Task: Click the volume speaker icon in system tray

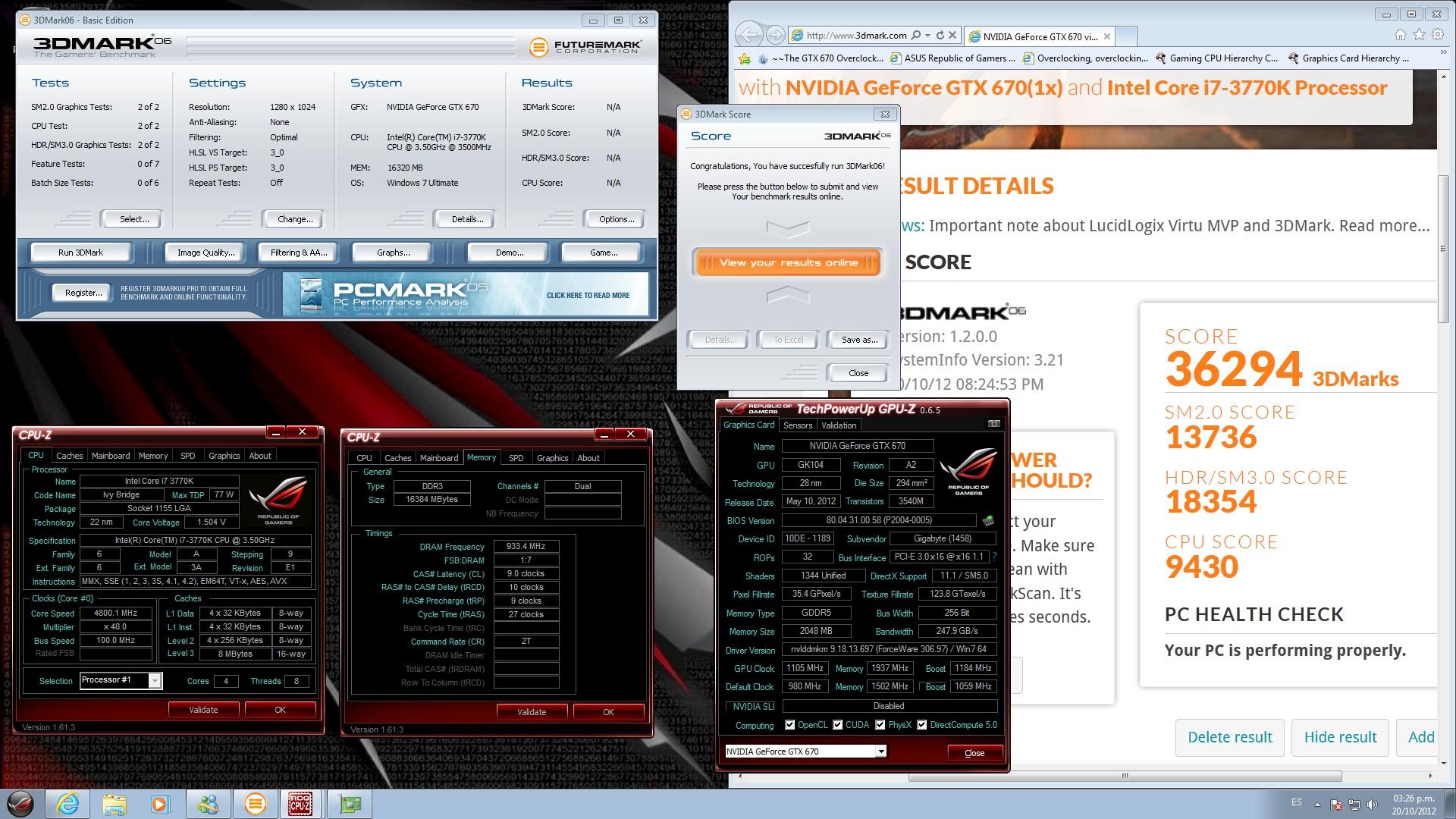Action: point(1373,804)
